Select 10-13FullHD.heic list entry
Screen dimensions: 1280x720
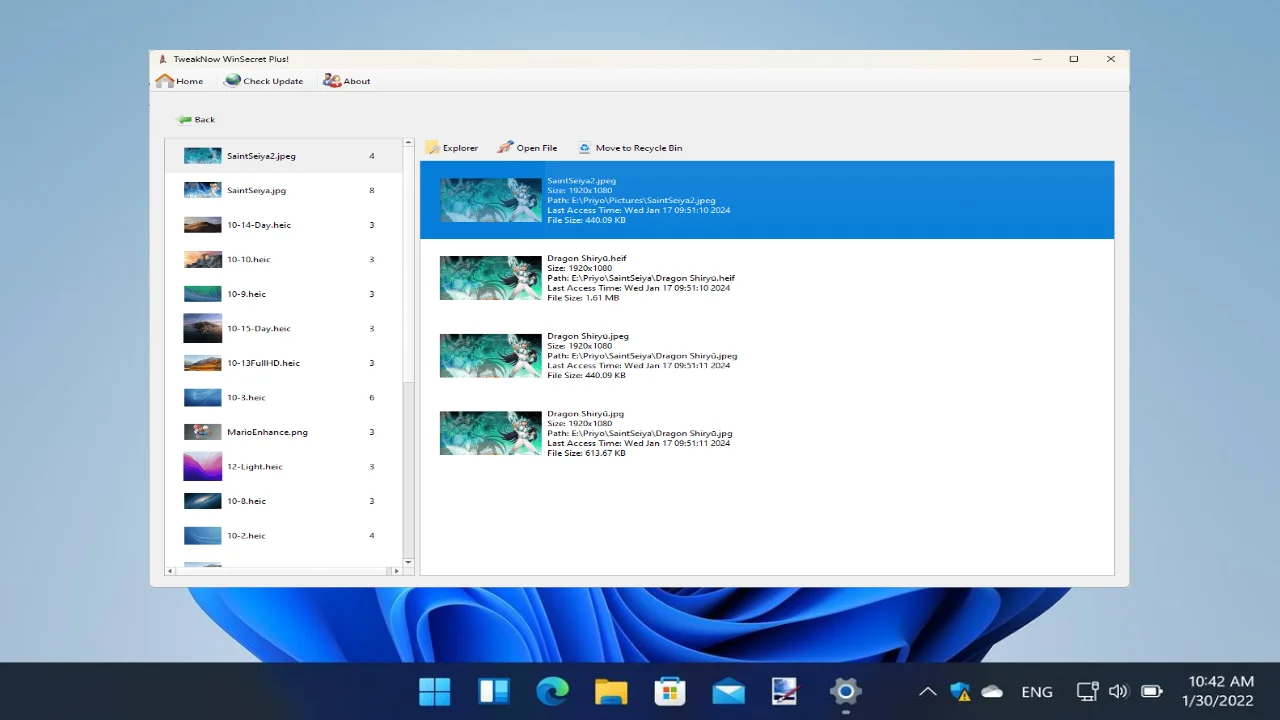(284, 363)
